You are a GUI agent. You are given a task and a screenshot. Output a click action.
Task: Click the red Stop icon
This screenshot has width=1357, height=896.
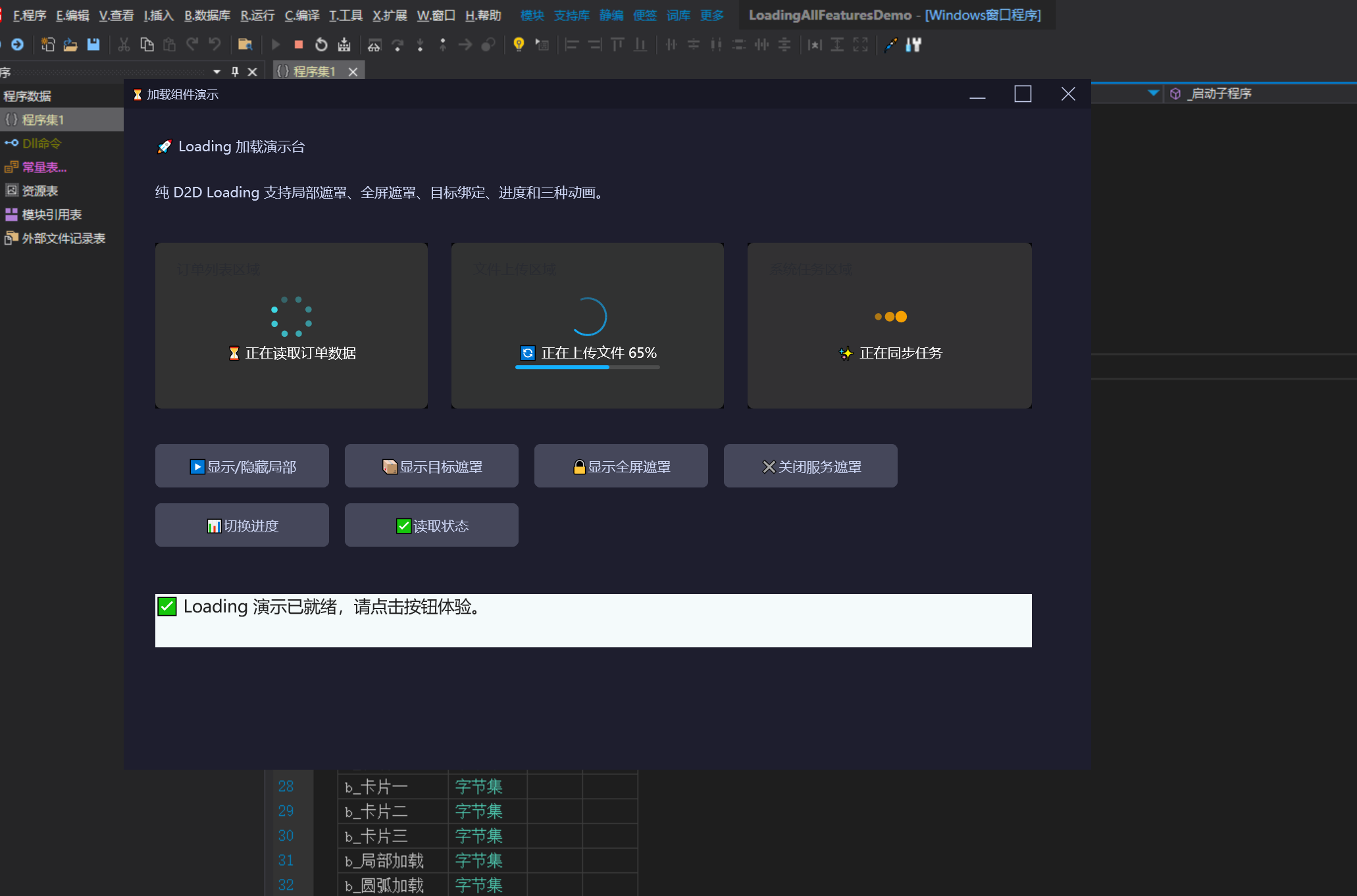[299, 45]
